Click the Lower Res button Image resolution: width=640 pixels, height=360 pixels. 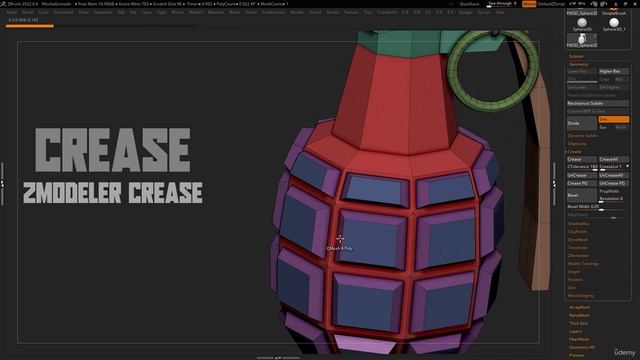click(582, 71)
